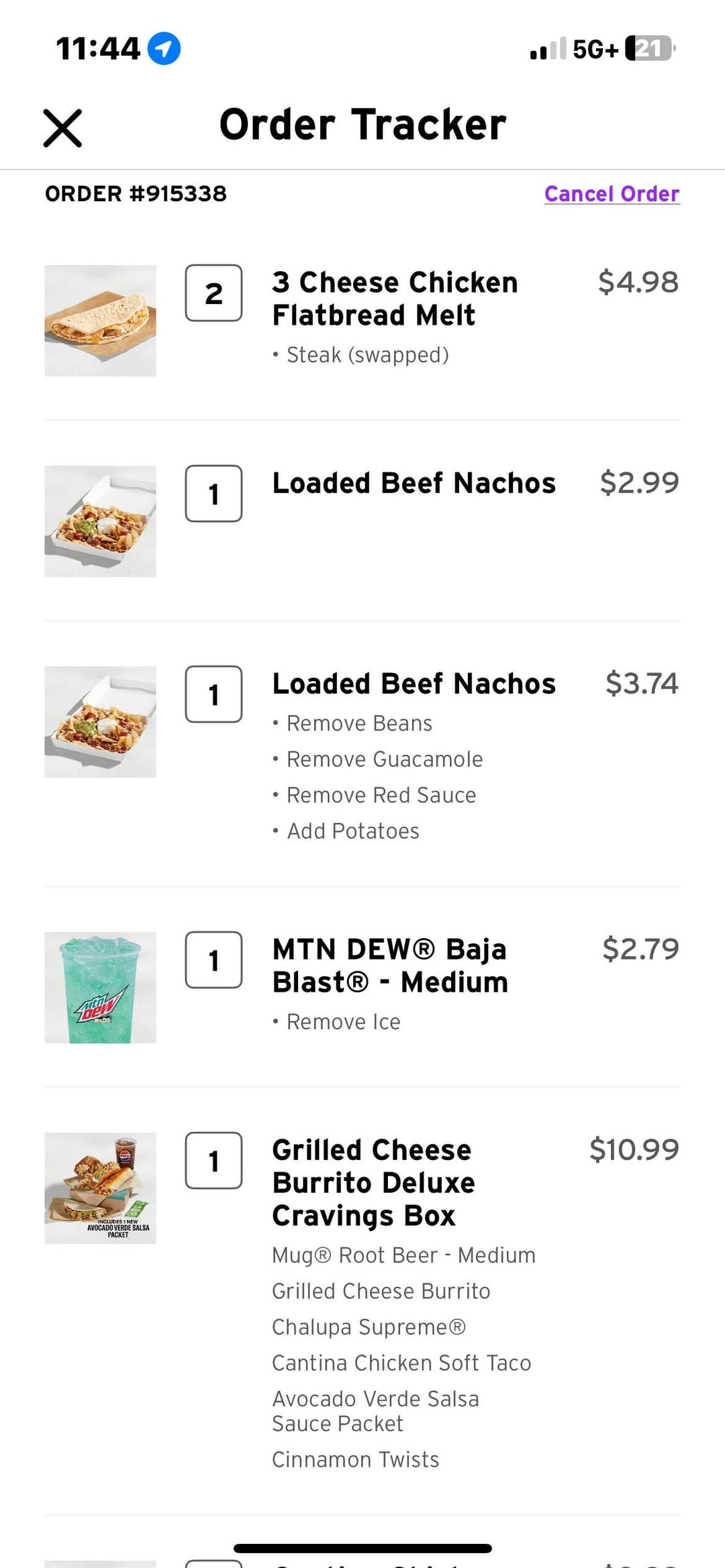Tap the Cancel Order link

612,194
